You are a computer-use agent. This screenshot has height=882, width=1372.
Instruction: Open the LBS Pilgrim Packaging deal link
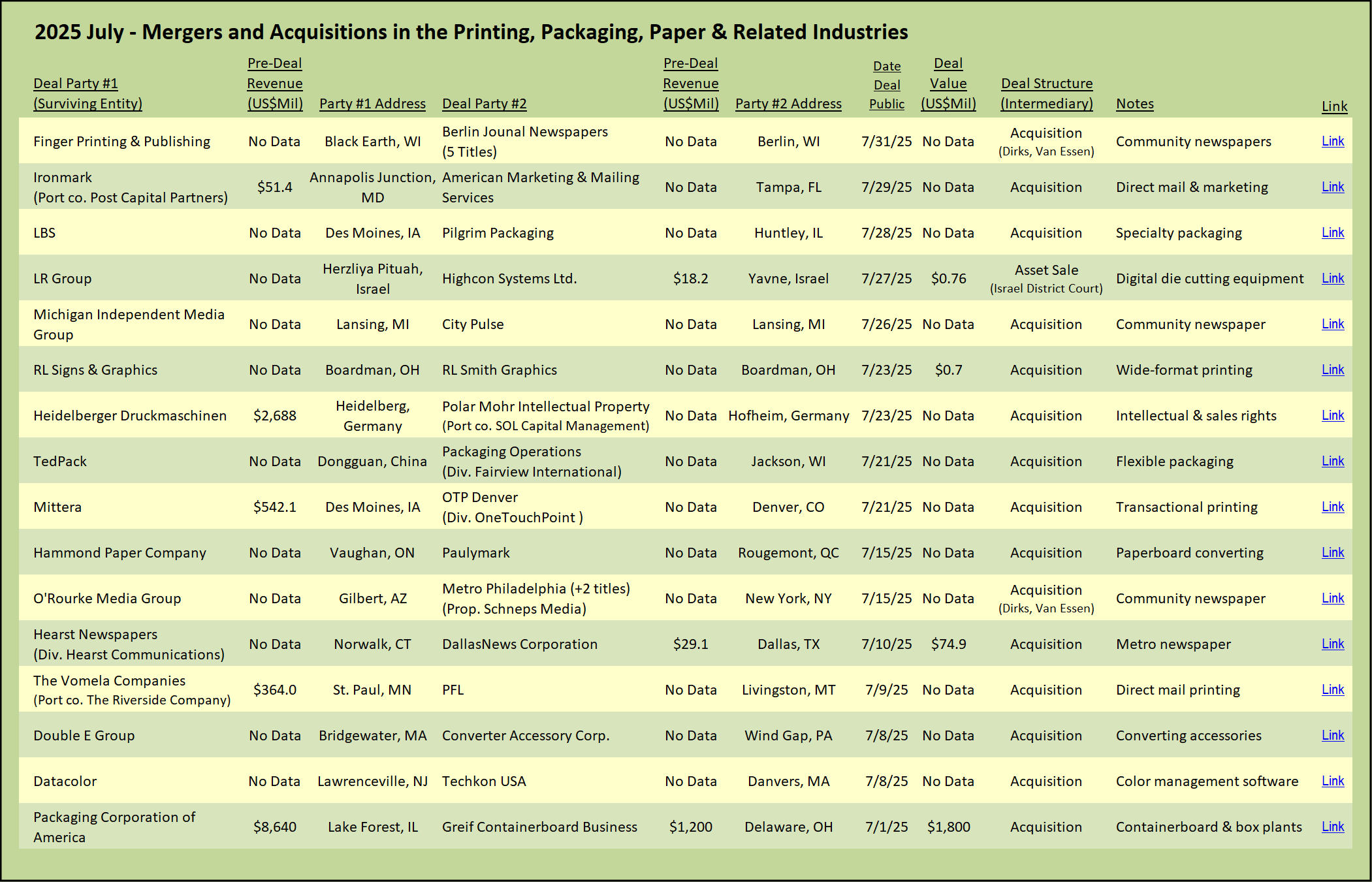1332,232
